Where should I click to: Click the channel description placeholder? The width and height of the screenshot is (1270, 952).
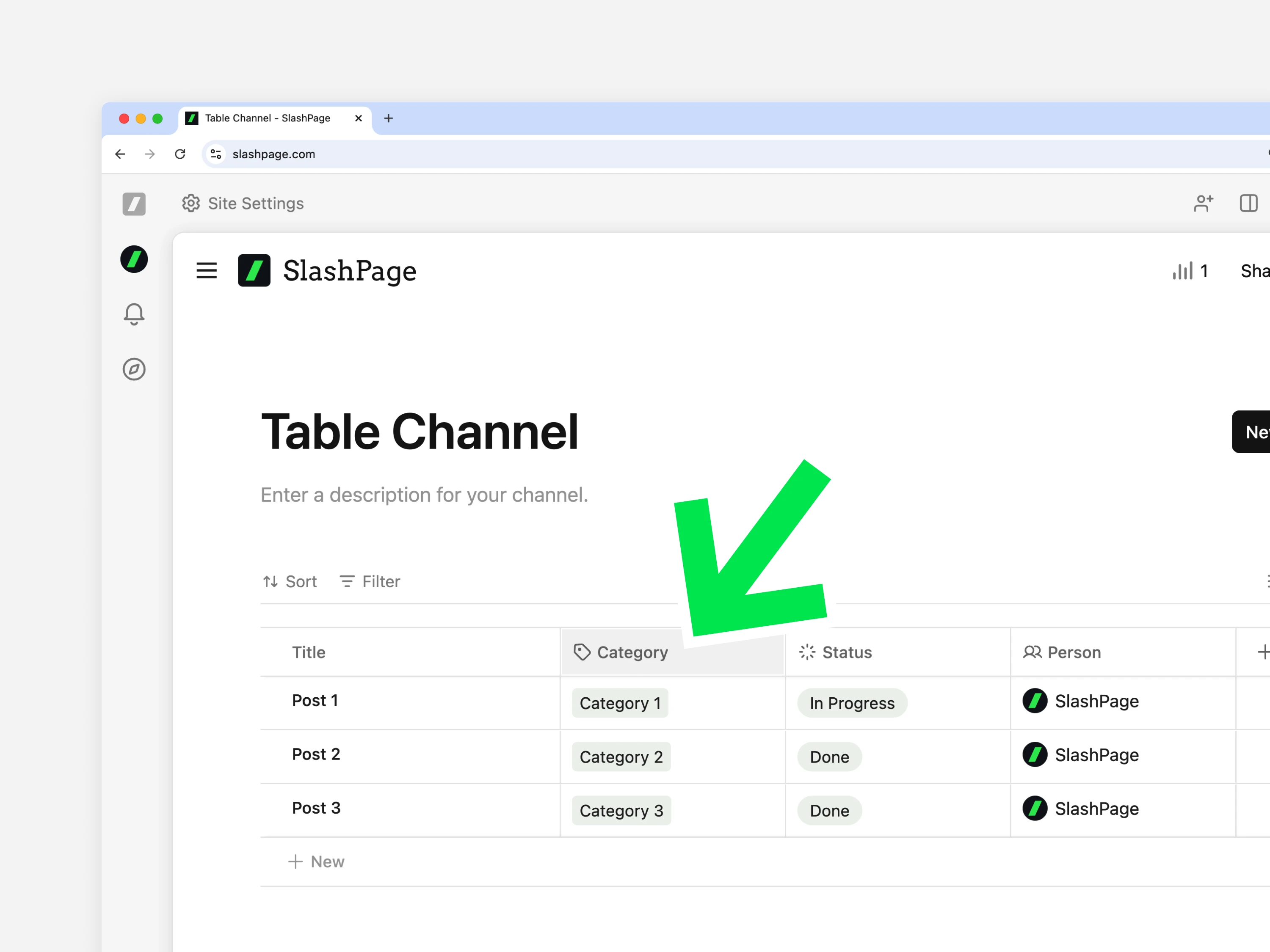(424, 495)
